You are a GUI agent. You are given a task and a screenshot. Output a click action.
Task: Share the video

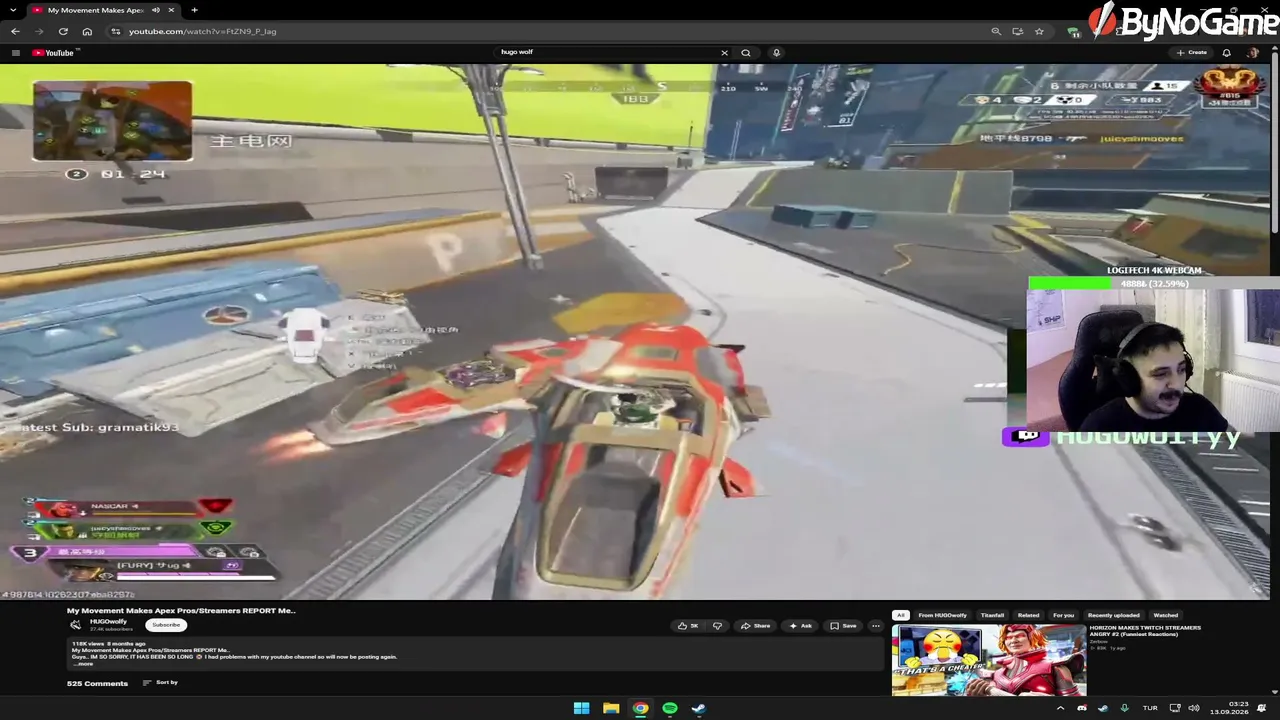tap(755, 626)
